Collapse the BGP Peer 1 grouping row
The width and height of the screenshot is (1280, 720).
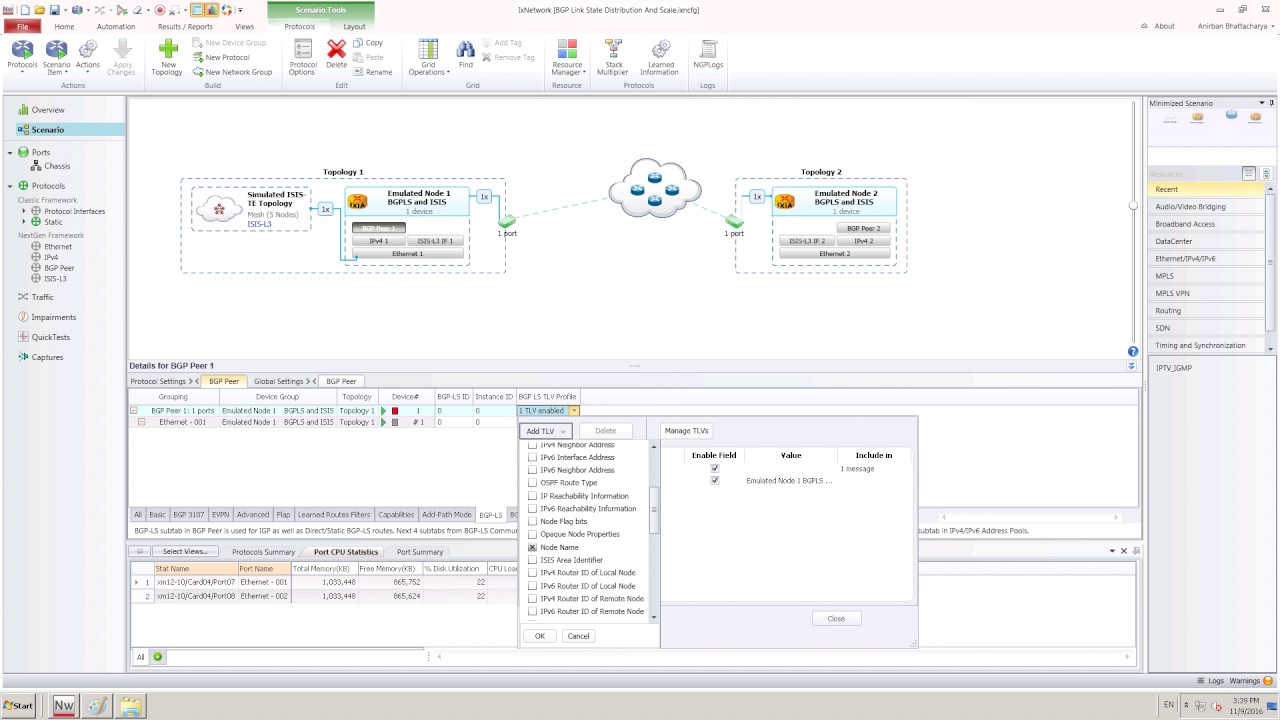click(x=133, y=411)
